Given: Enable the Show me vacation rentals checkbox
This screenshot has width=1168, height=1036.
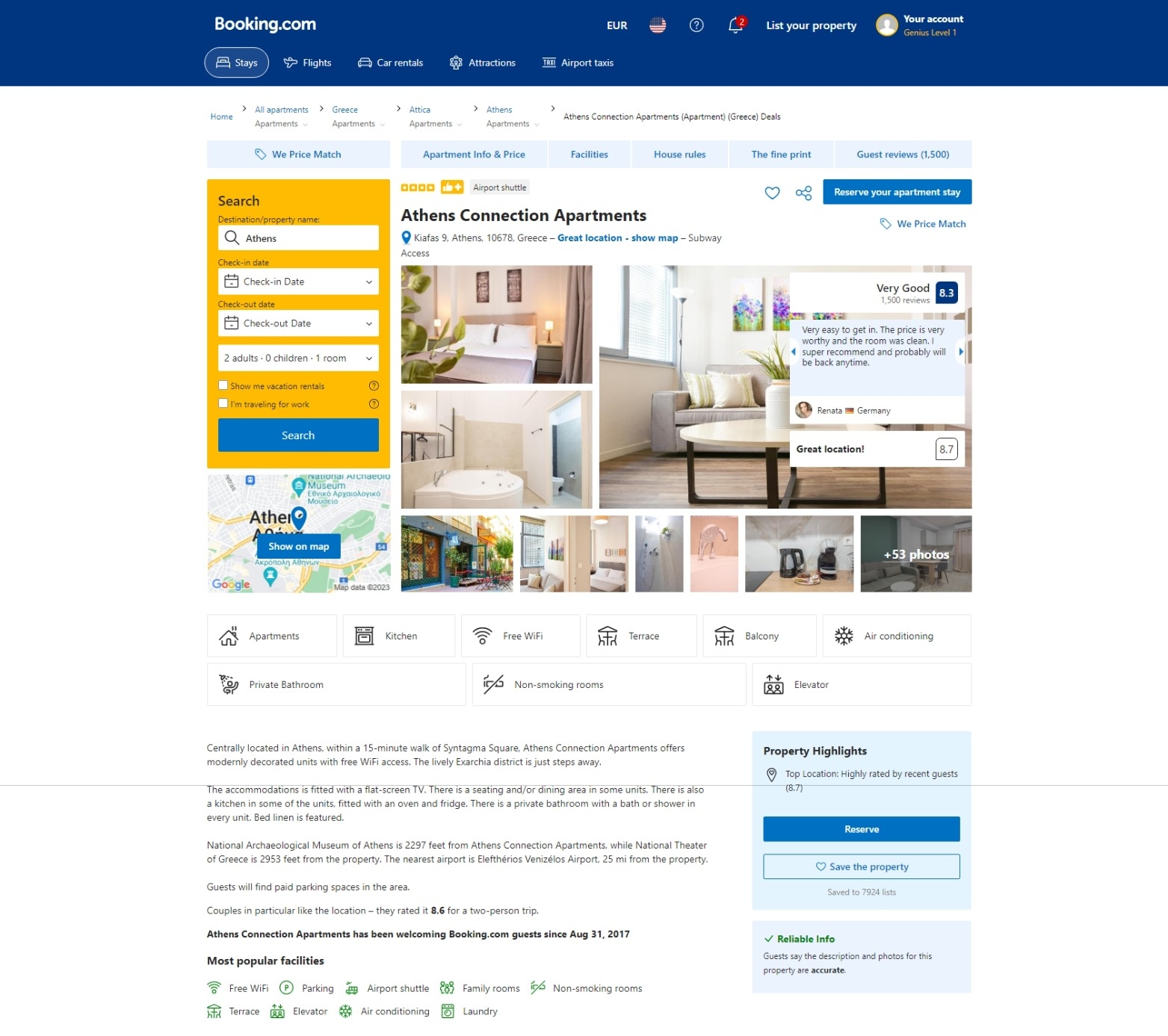Looking at the screenshot, I should (x=223, y=385).
